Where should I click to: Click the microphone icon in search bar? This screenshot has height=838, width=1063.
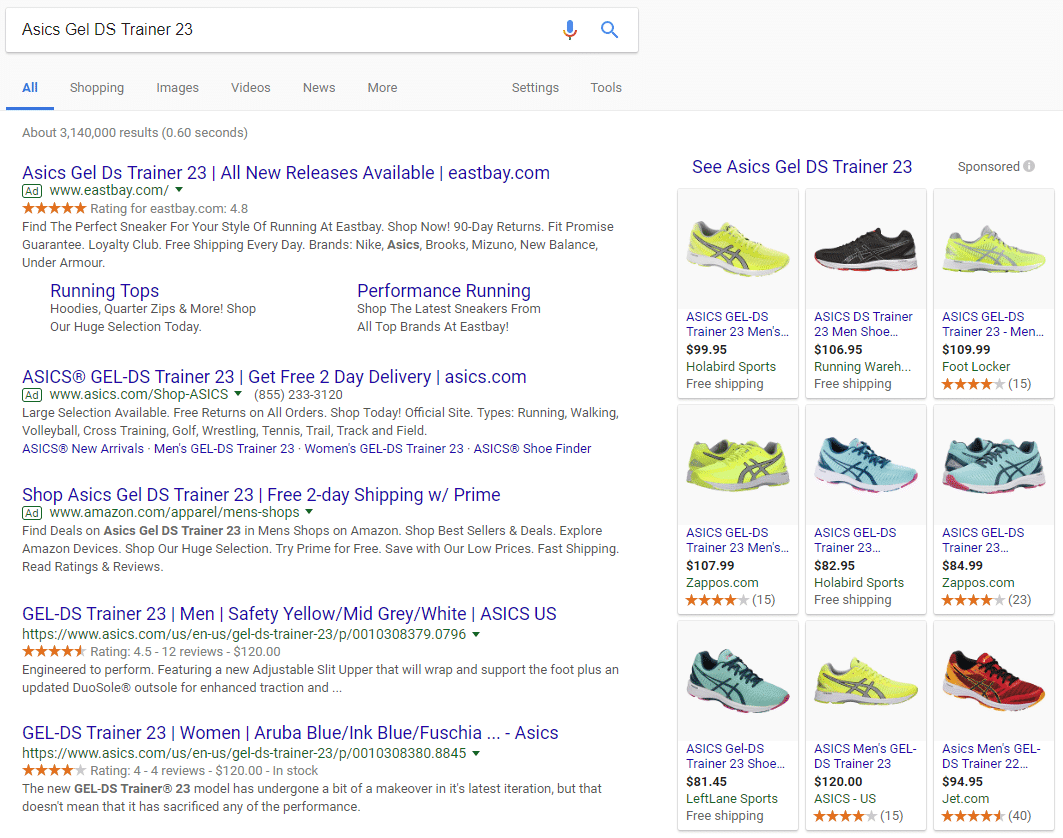click(570, 30)
